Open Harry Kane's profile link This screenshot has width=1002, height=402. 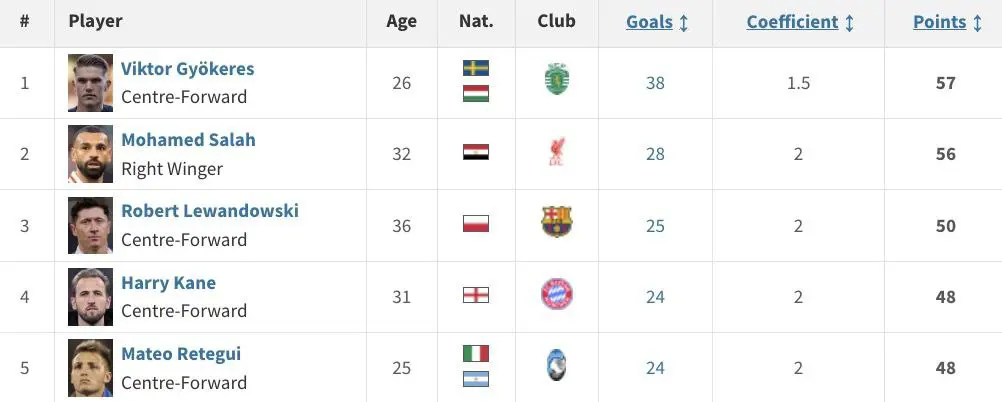point(168,282)
